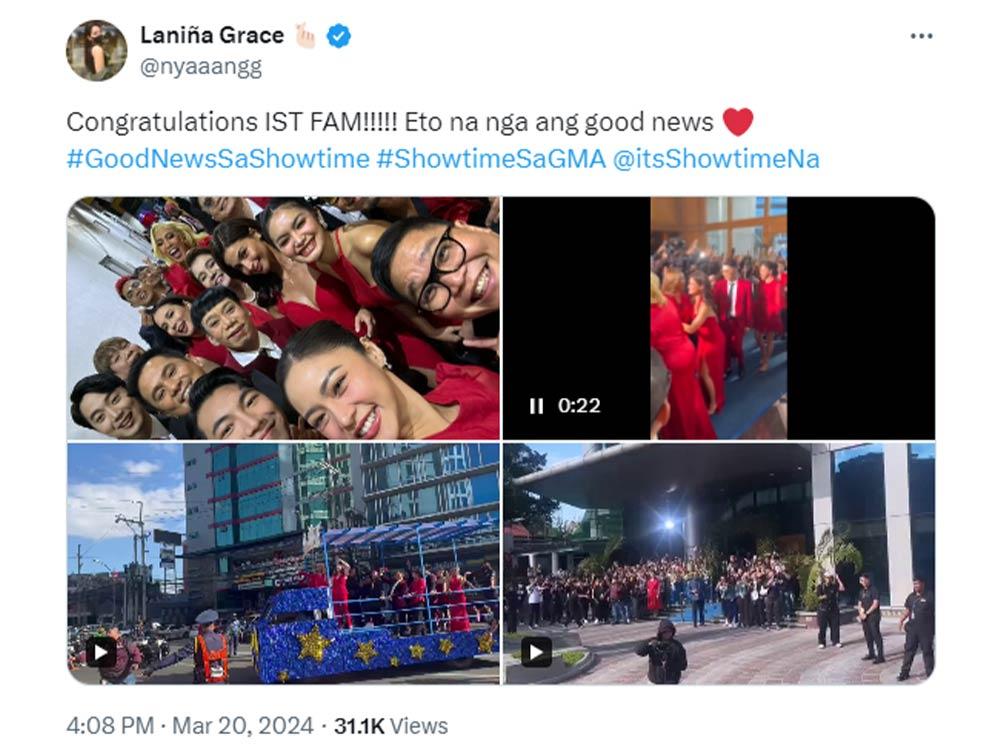1000x750 pixels.
Task: Play the parade float video
Action: (101, 652)
